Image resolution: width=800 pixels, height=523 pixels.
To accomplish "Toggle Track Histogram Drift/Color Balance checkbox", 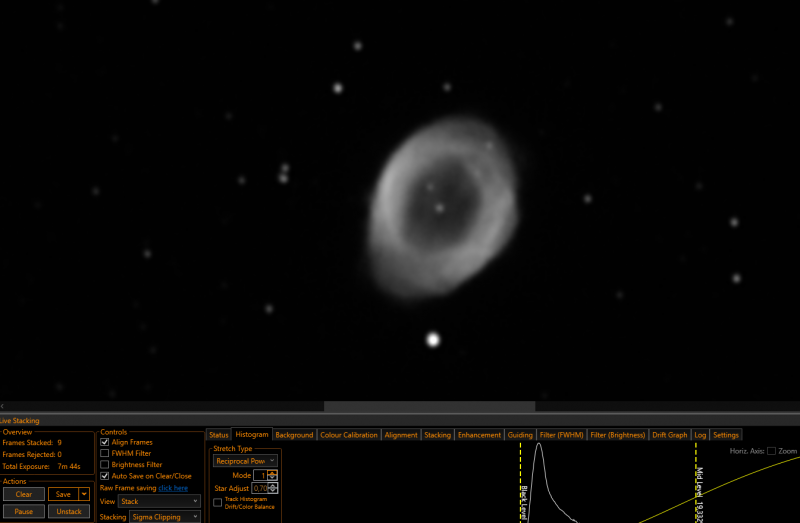I will tap(218, 503).
